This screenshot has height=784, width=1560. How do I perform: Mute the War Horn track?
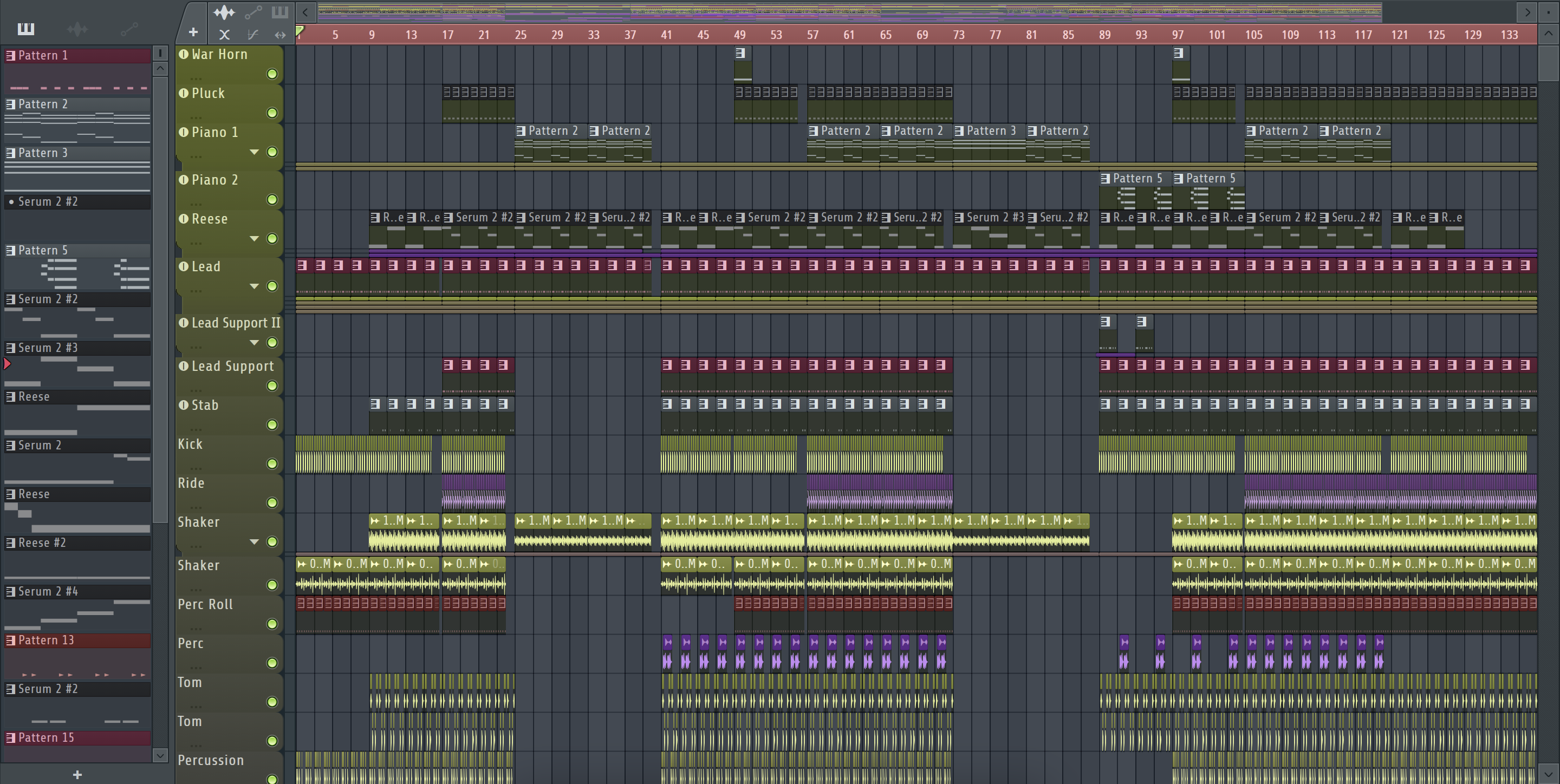[272, 74]
